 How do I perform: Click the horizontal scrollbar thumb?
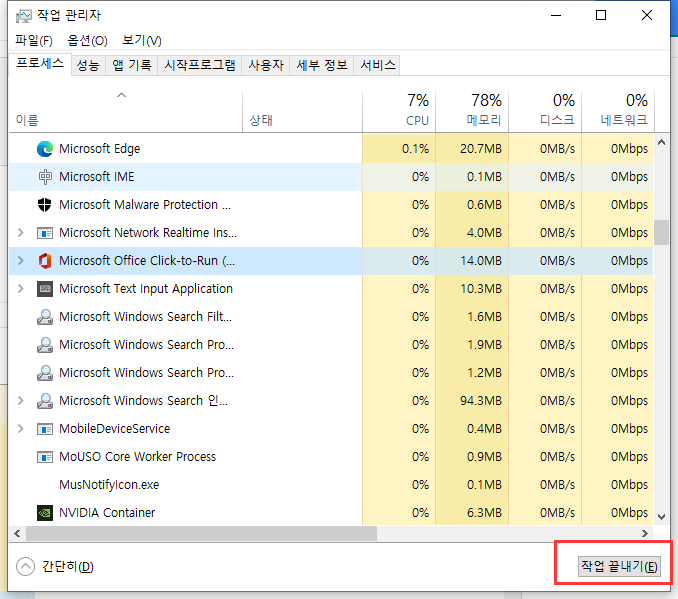[x=201, y=534]
